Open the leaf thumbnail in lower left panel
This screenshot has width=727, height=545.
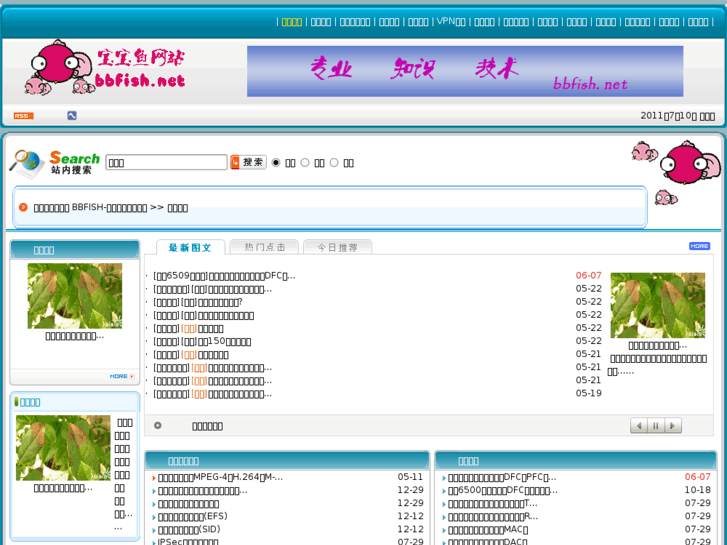[63, 448]
